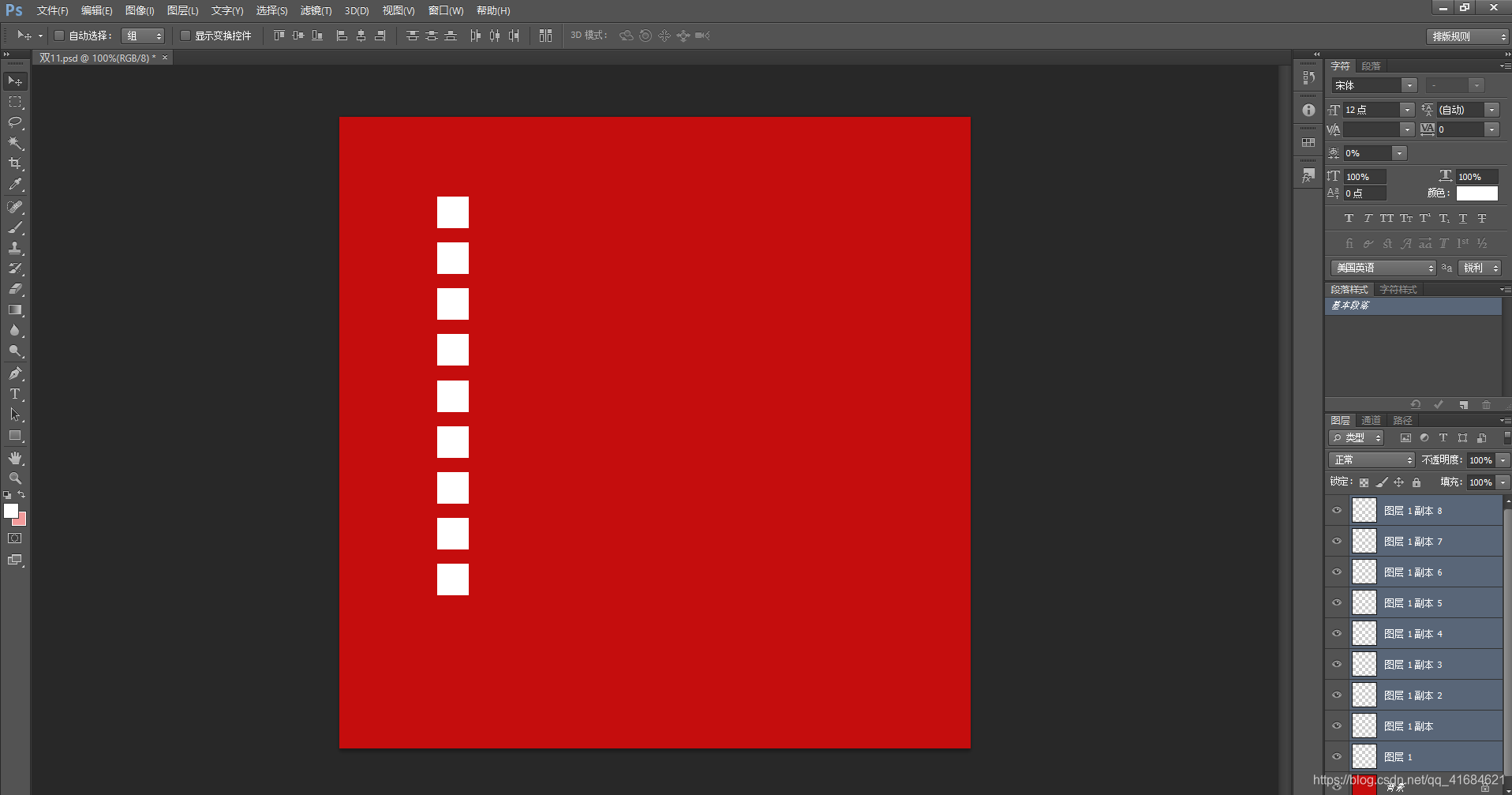Apply Faux Bold text style button
The image size is (1512, 795).
click(x=1349, y=219)
